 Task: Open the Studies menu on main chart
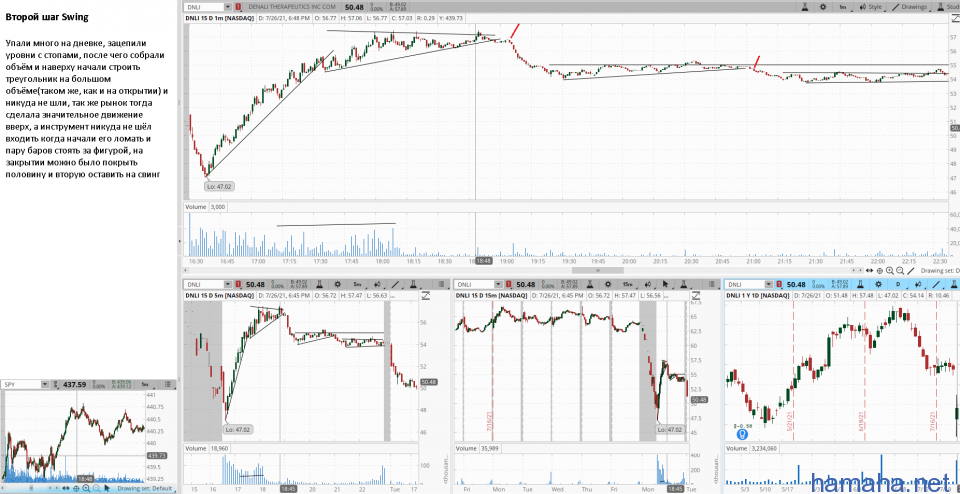948,7
